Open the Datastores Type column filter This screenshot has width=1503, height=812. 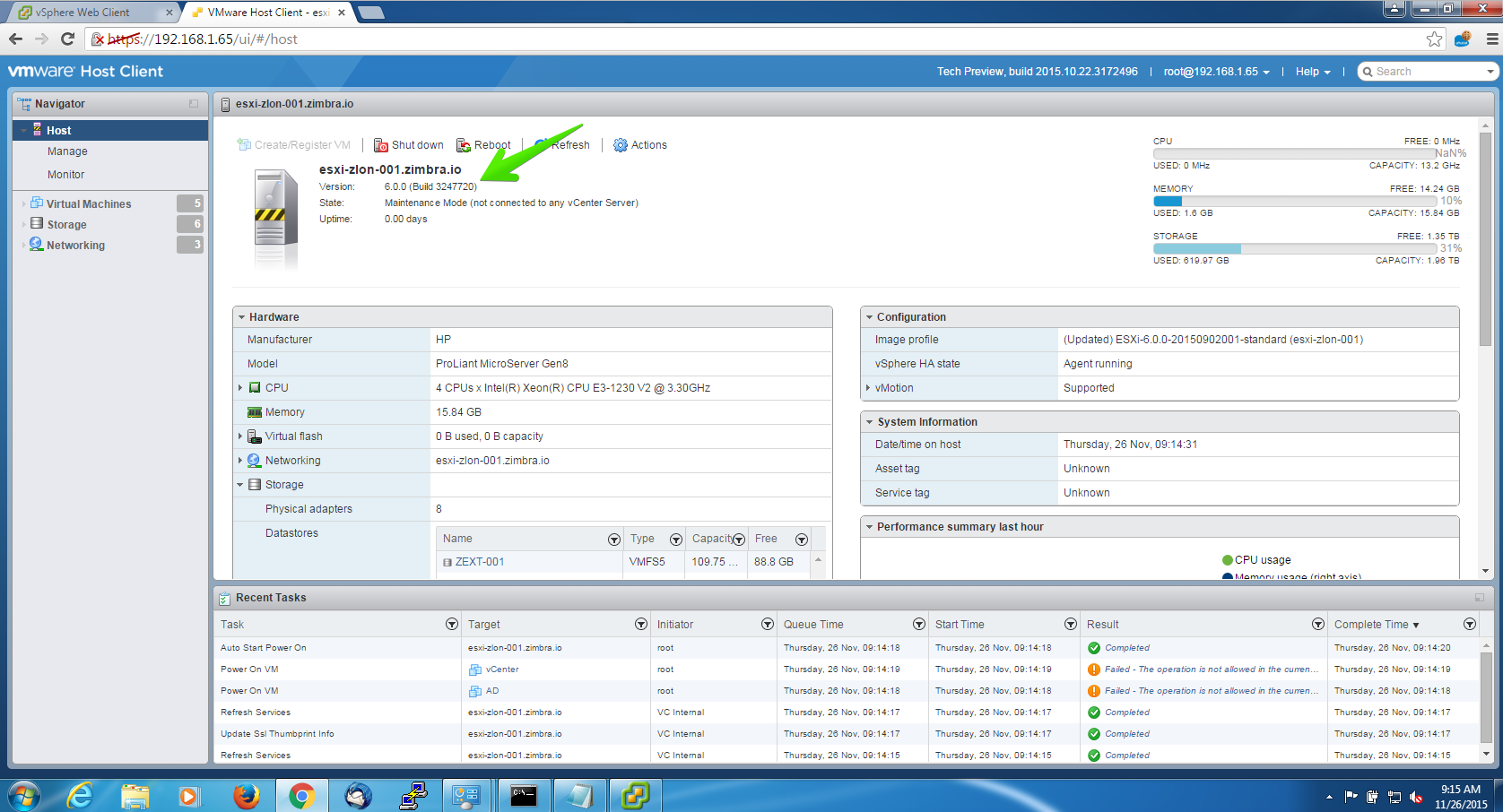coord(676,540)
